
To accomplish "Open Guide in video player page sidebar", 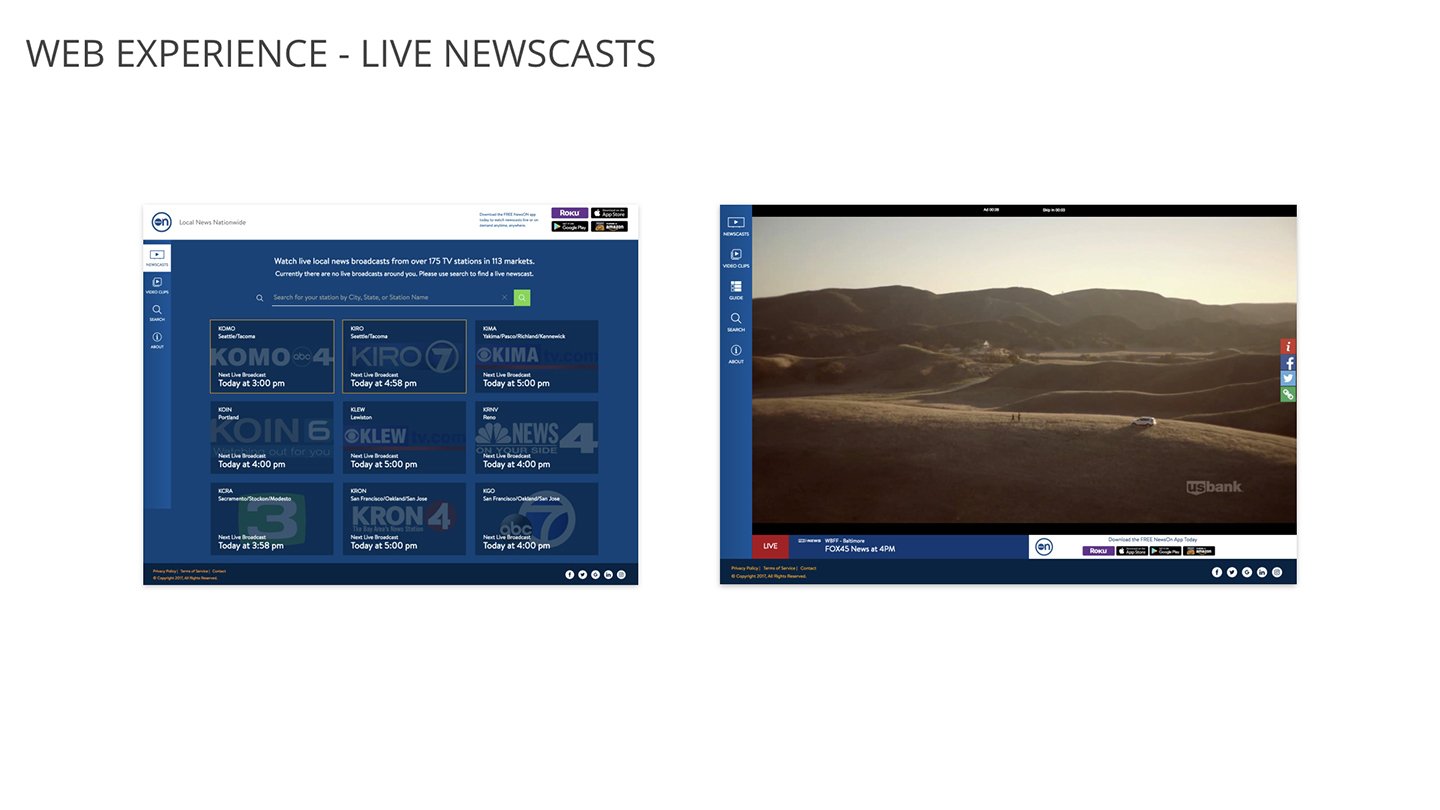I will coord(736,290).
